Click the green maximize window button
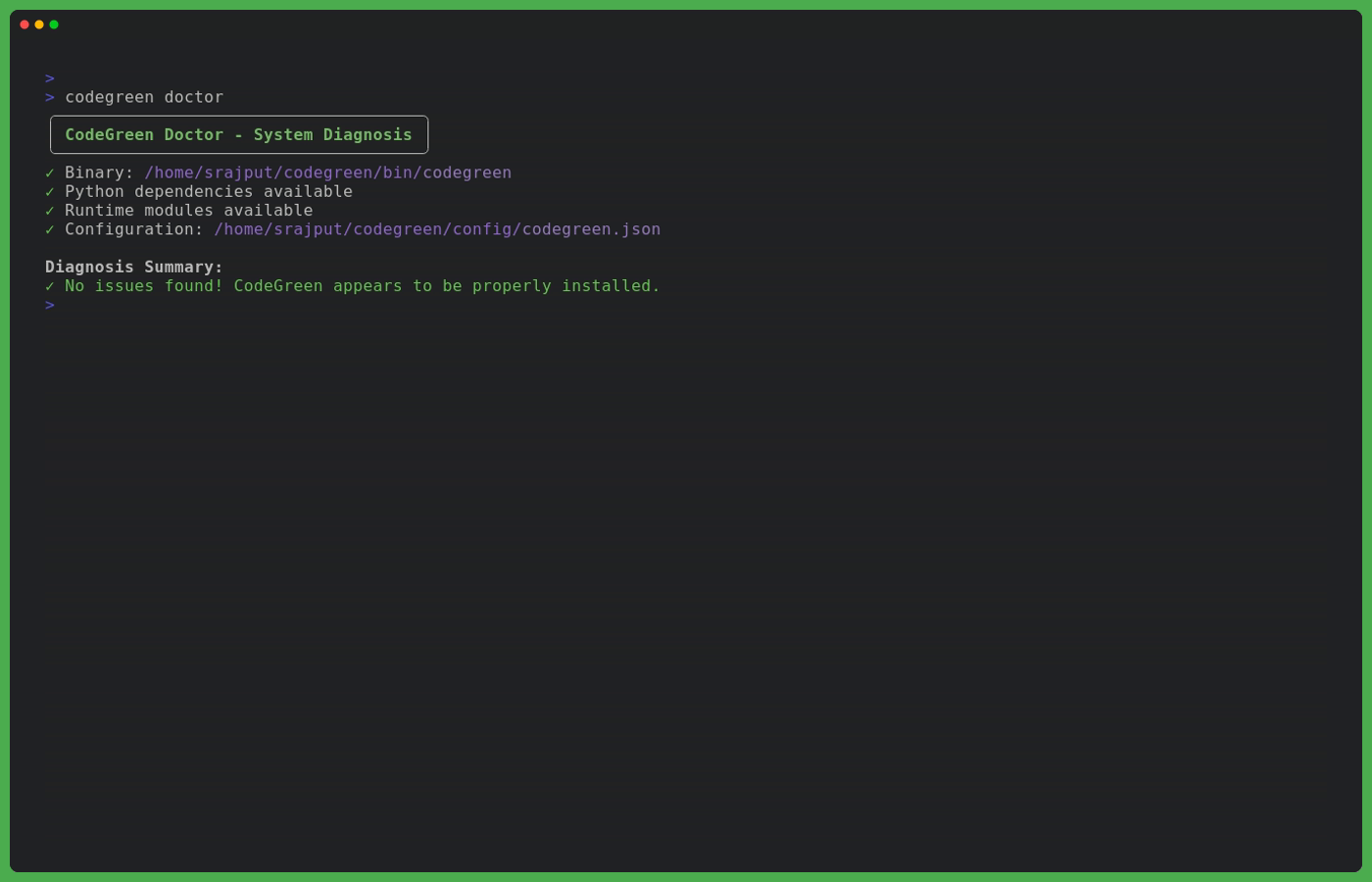Viewport: 1372px width, 882px height. tap(54, 24)
